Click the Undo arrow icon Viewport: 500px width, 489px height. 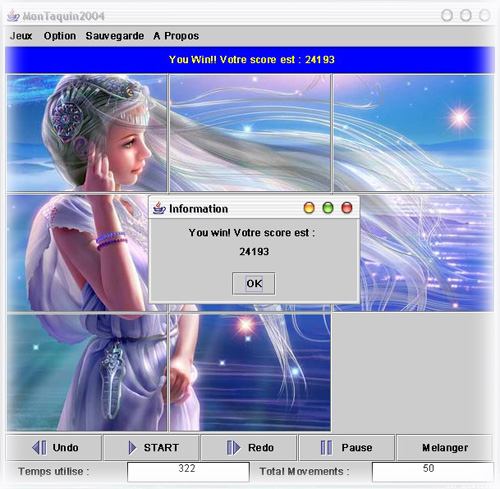coord(39,447)
